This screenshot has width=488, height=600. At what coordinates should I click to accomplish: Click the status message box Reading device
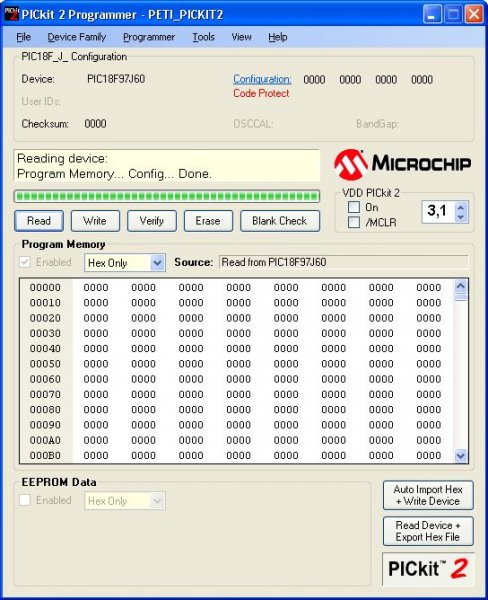click(x=167, y=166)
